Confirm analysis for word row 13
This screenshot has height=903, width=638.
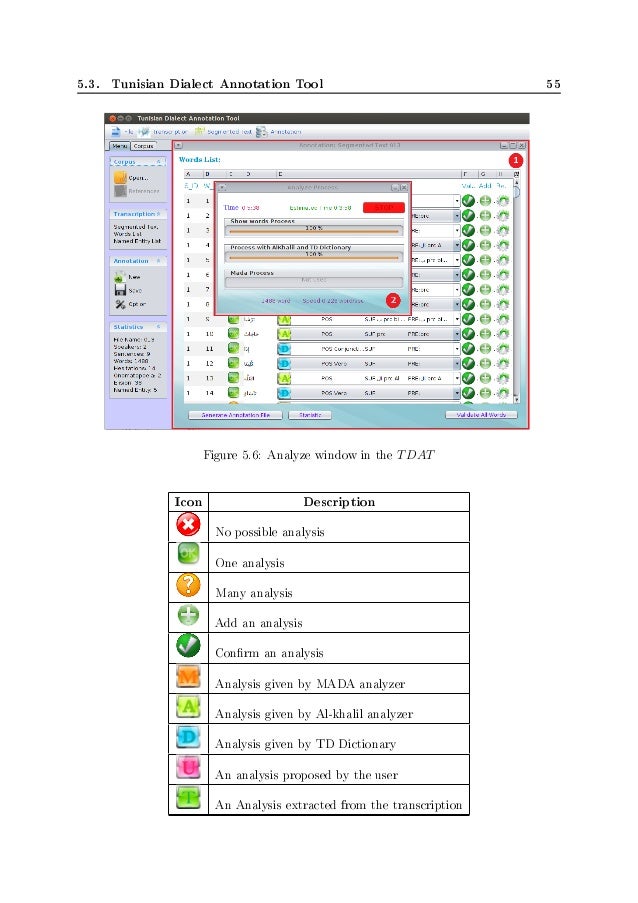coord(469,378)
